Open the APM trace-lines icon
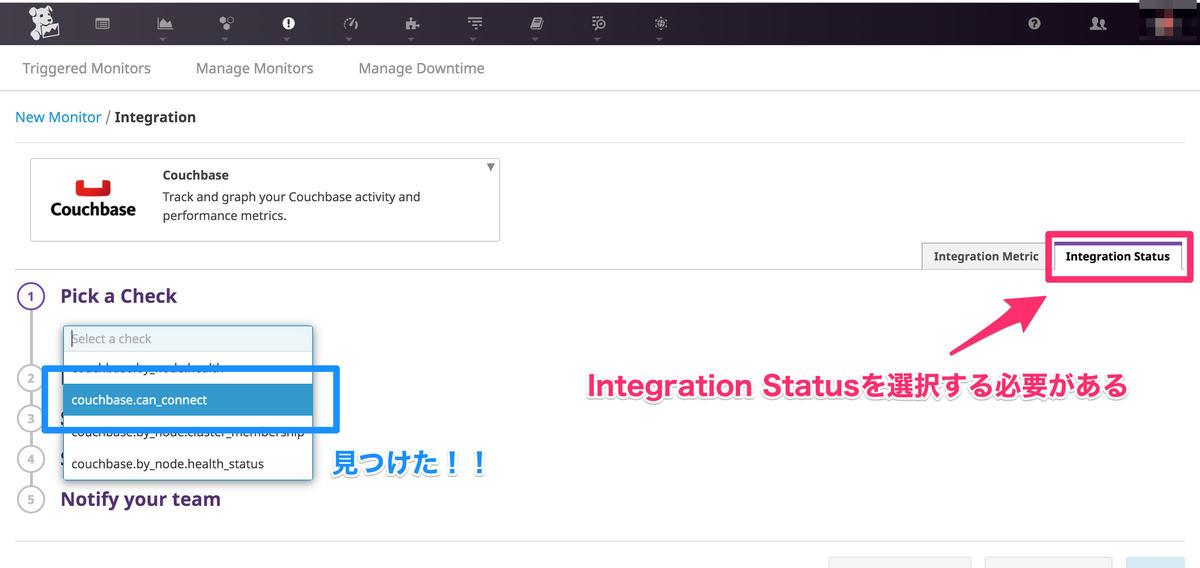This screenshot has height=568, width=1200. tap(475, 23)
